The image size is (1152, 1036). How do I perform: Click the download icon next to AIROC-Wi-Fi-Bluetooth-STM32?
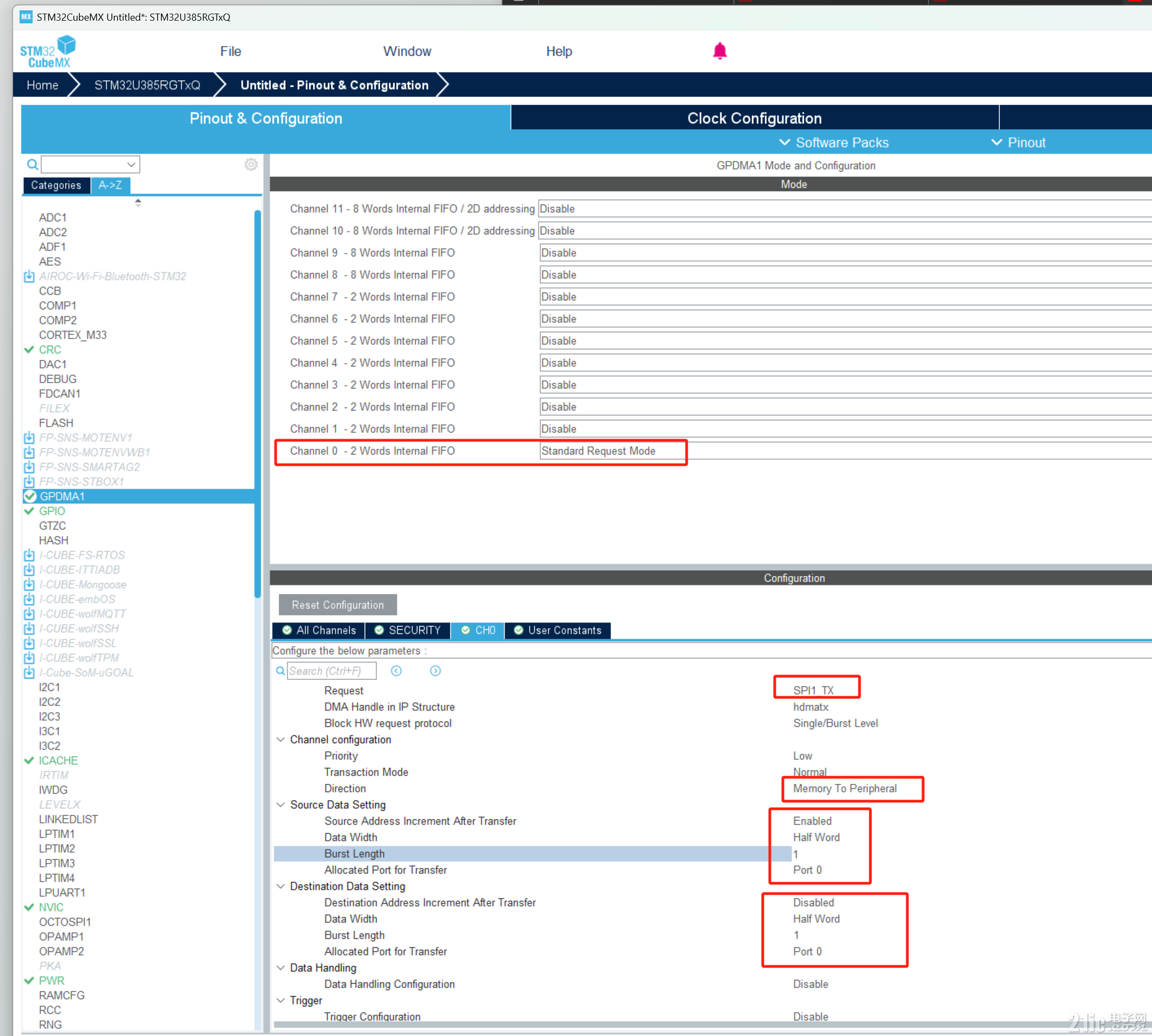29,276
